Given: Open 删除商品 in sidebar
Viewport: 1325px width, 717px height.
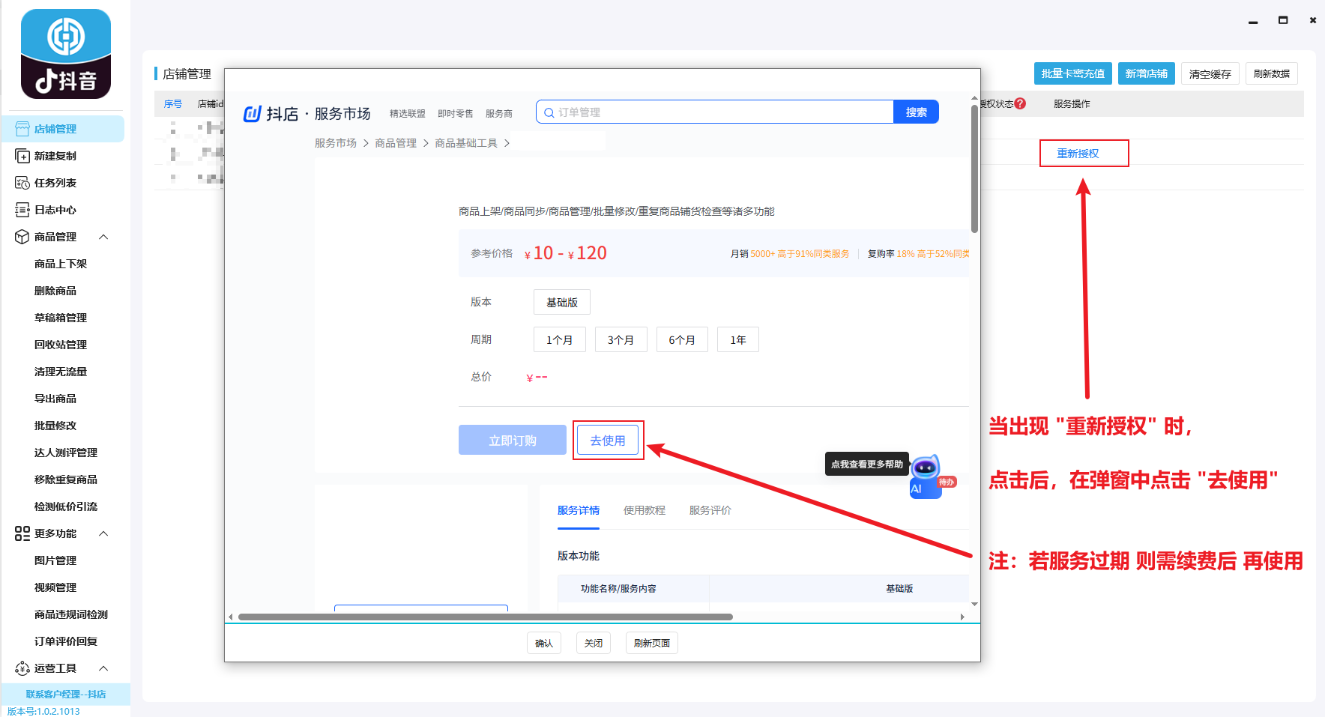Looking at the screenshot, I should [55, 291].
